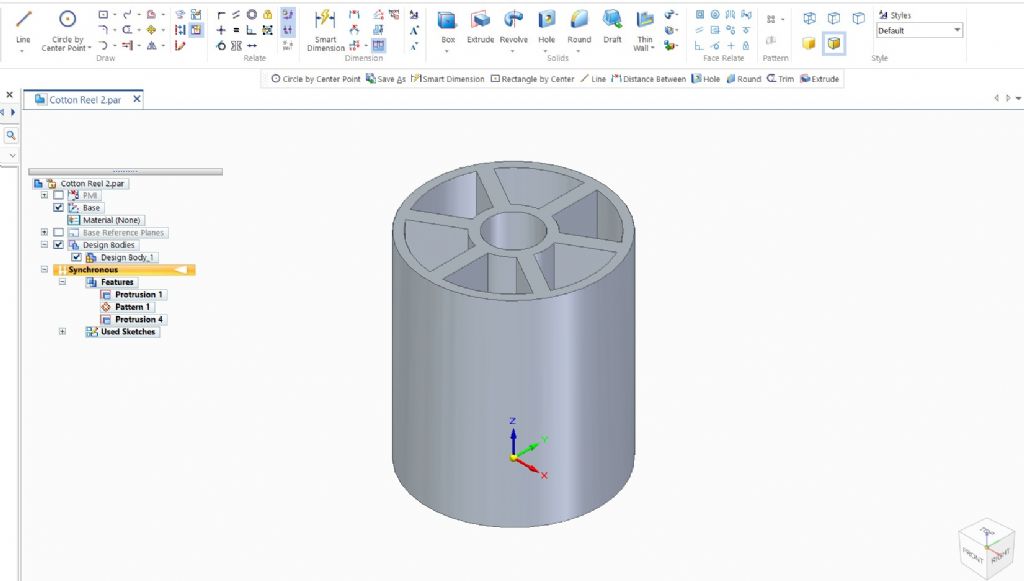
Task: Select Pattern 1 in the feature tree
Action: tap(132, 307)
